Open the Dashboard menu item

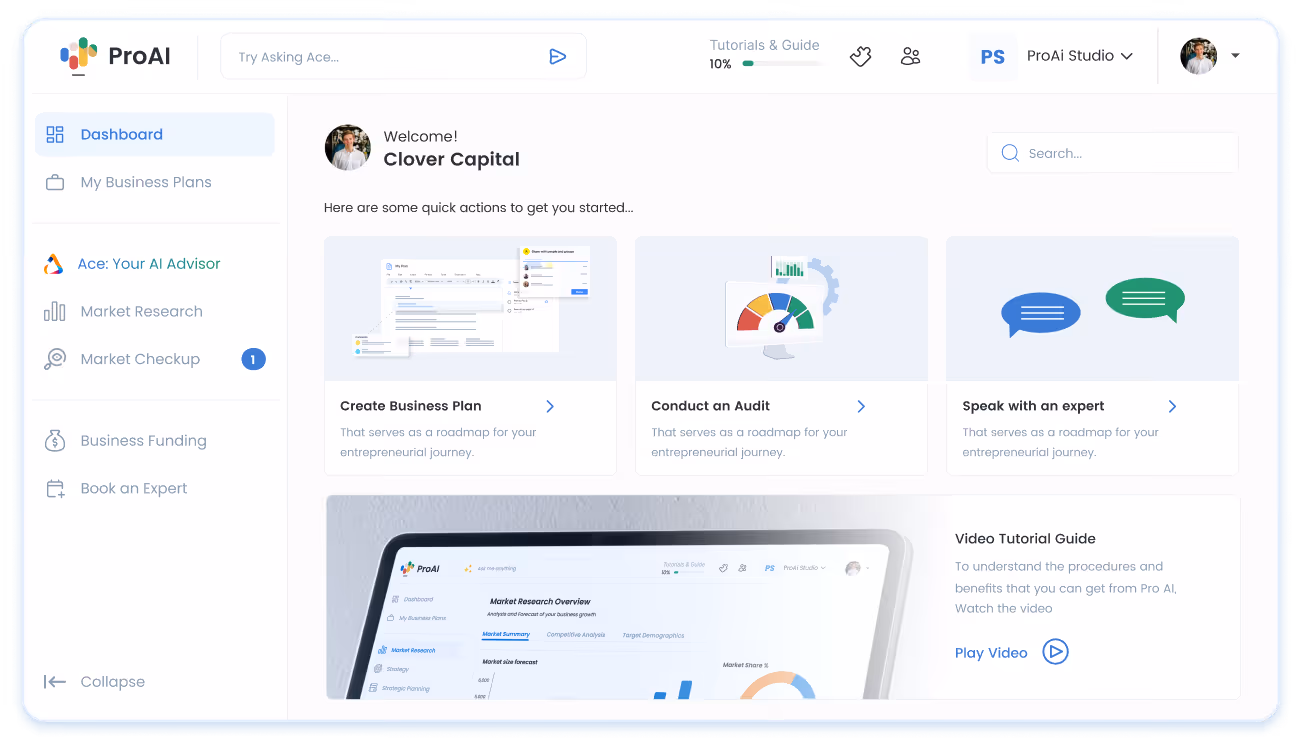pos(121,133)
